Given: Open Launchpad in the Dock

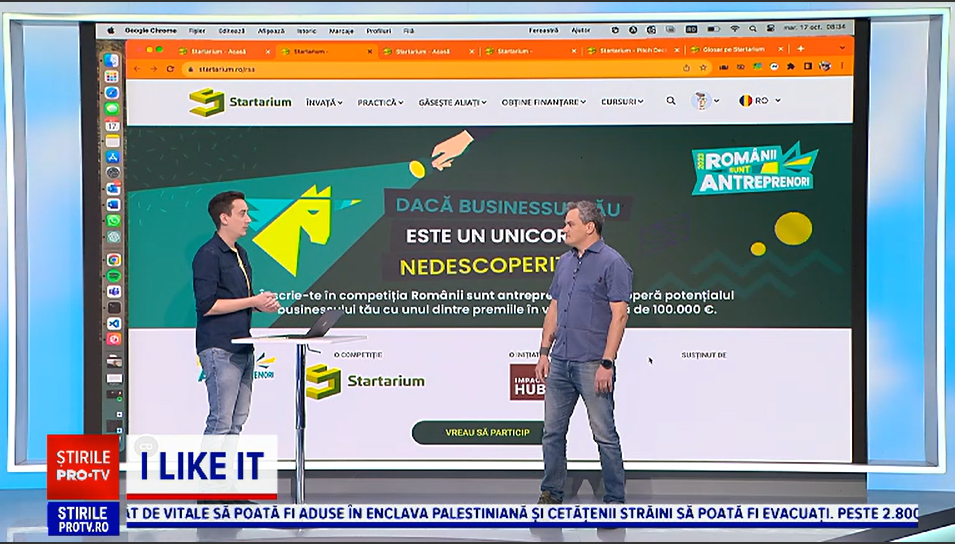Looking at the screenshot, I should pos(111,76).
